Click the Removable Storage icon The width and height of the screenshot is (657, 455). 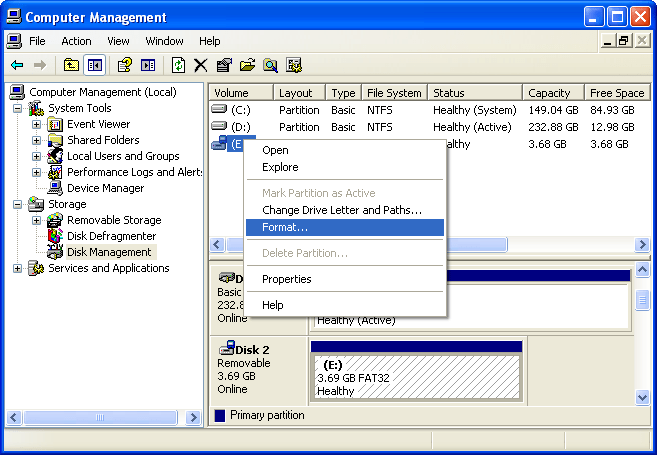55,220
